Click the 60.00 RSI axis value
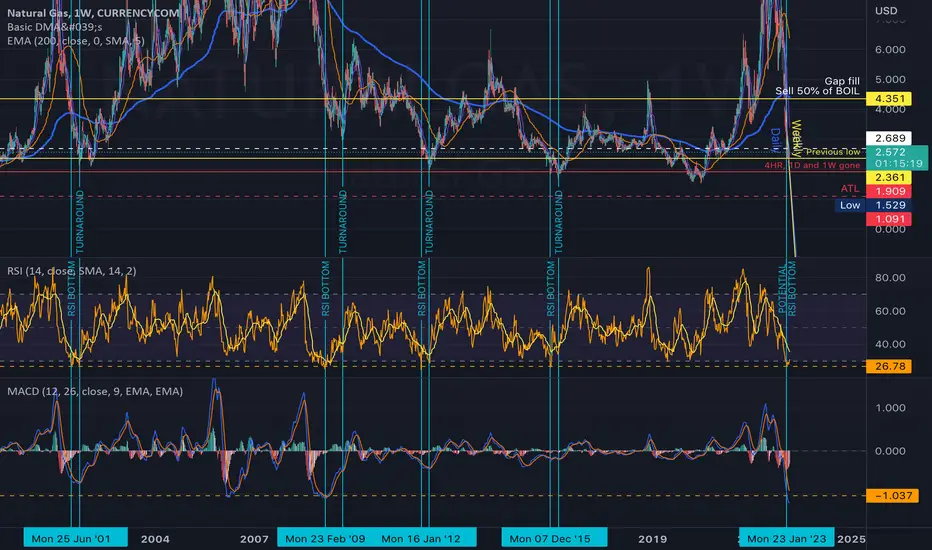The width and height of the screenshot is (932, 550). click(x=890, y=311)
